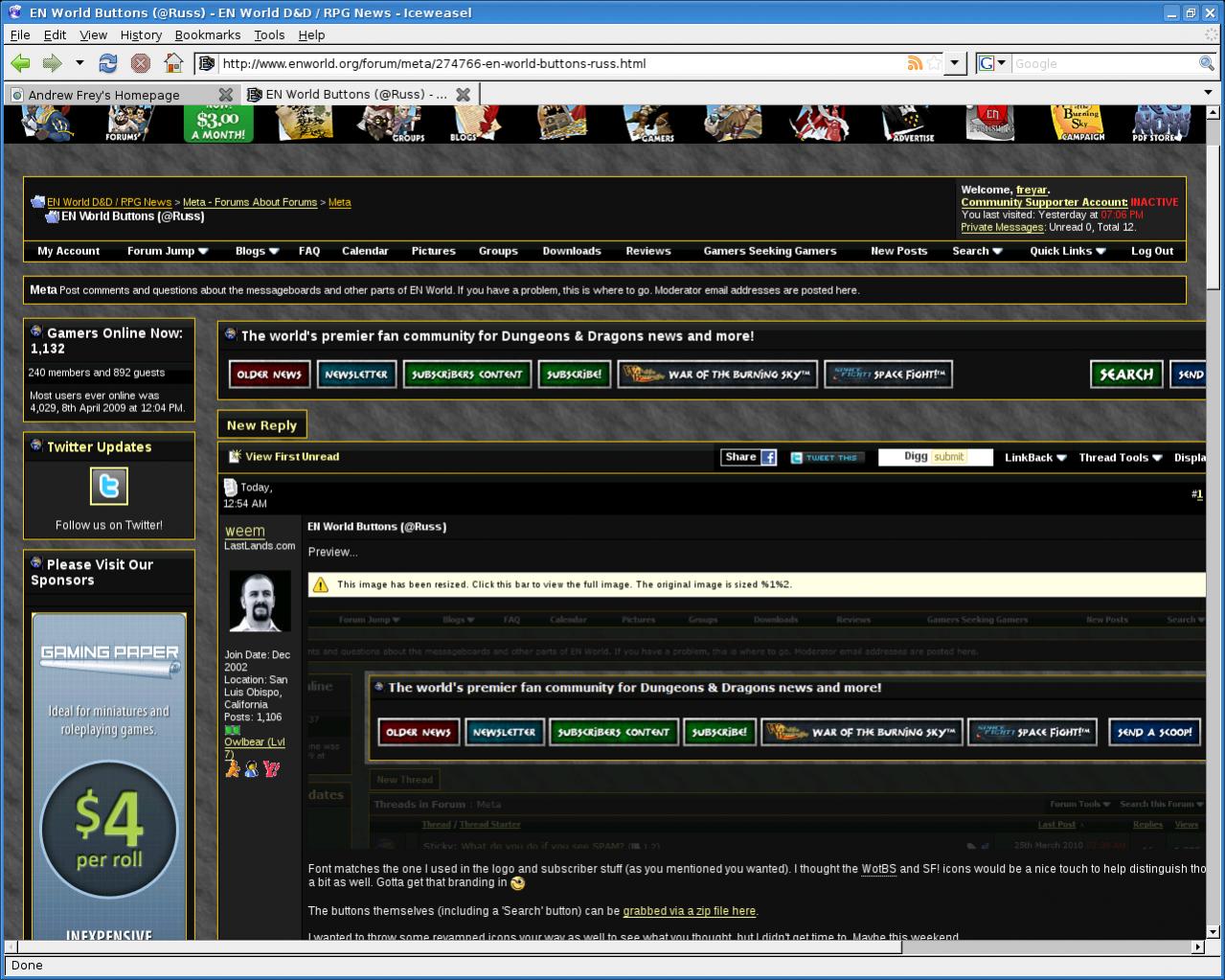Click the Newsletter button
Image resolution: width=1225 pixels, height=980 pixels.
pos(356,375)
